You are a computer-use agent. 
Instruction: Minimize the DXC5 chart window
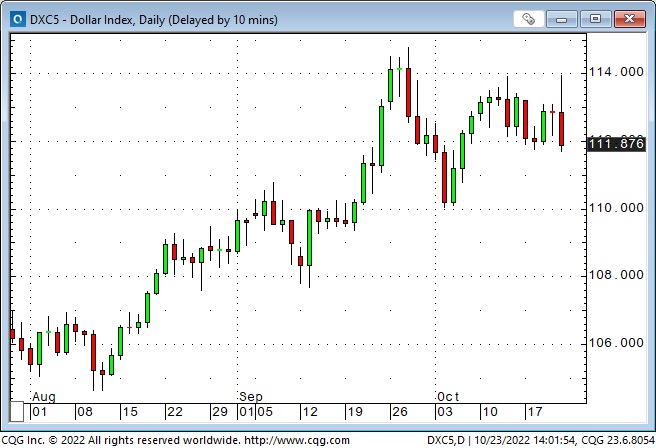(x=561, y=19)
